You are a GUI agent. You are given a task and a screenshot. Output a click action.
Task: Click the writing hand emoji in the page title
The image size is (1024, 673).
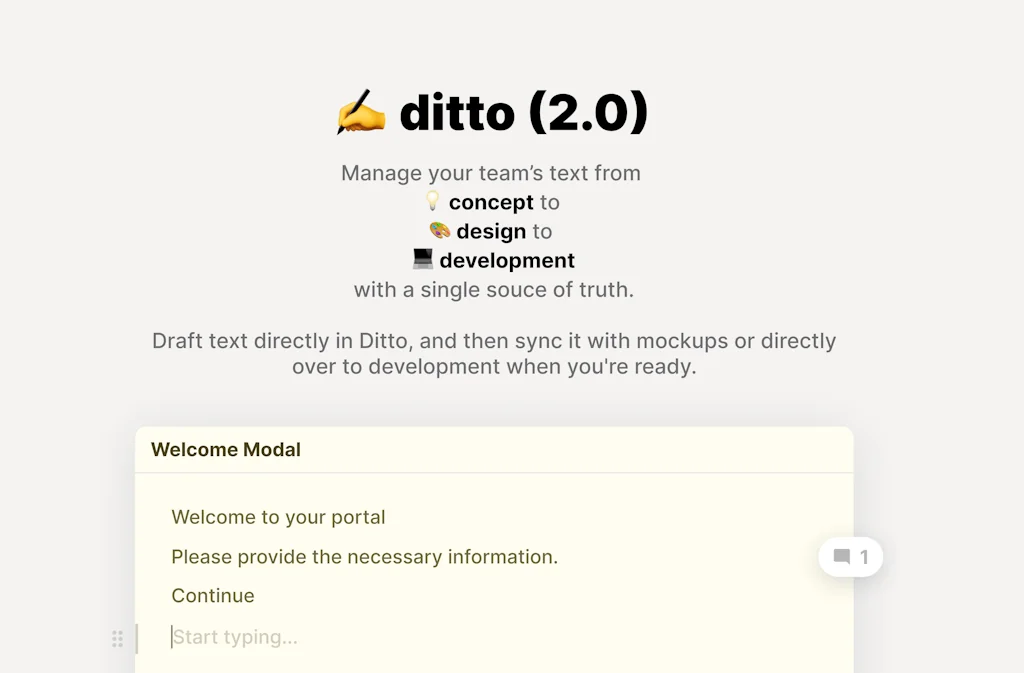pos(360,111)
